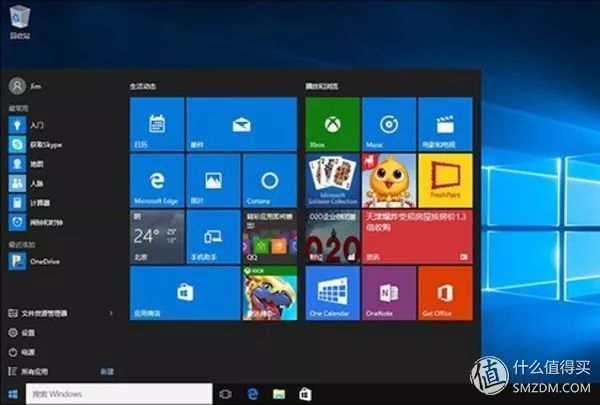Open the red news headline tile

tap(417, 237)
